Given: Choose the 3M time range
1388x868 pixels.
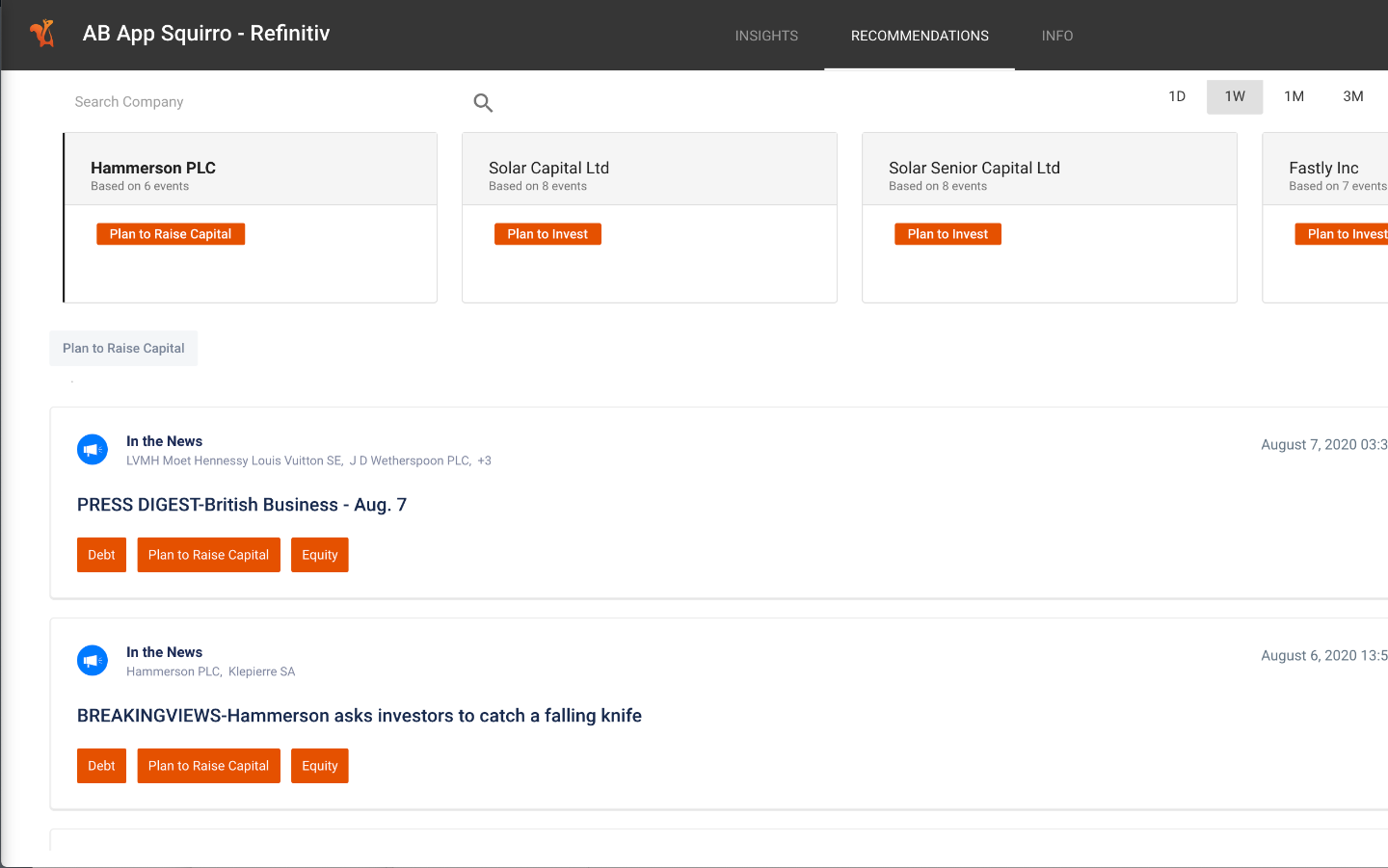Looking at the screenshot, I should point(1353,96).
